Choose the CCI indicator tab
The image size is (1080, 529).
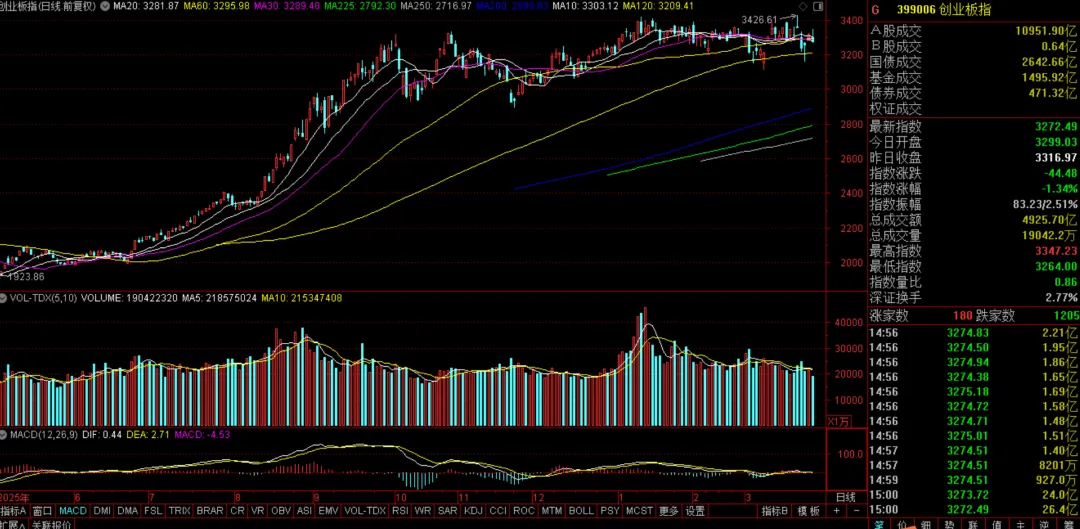pyautogui.click(x=498, y=510)
